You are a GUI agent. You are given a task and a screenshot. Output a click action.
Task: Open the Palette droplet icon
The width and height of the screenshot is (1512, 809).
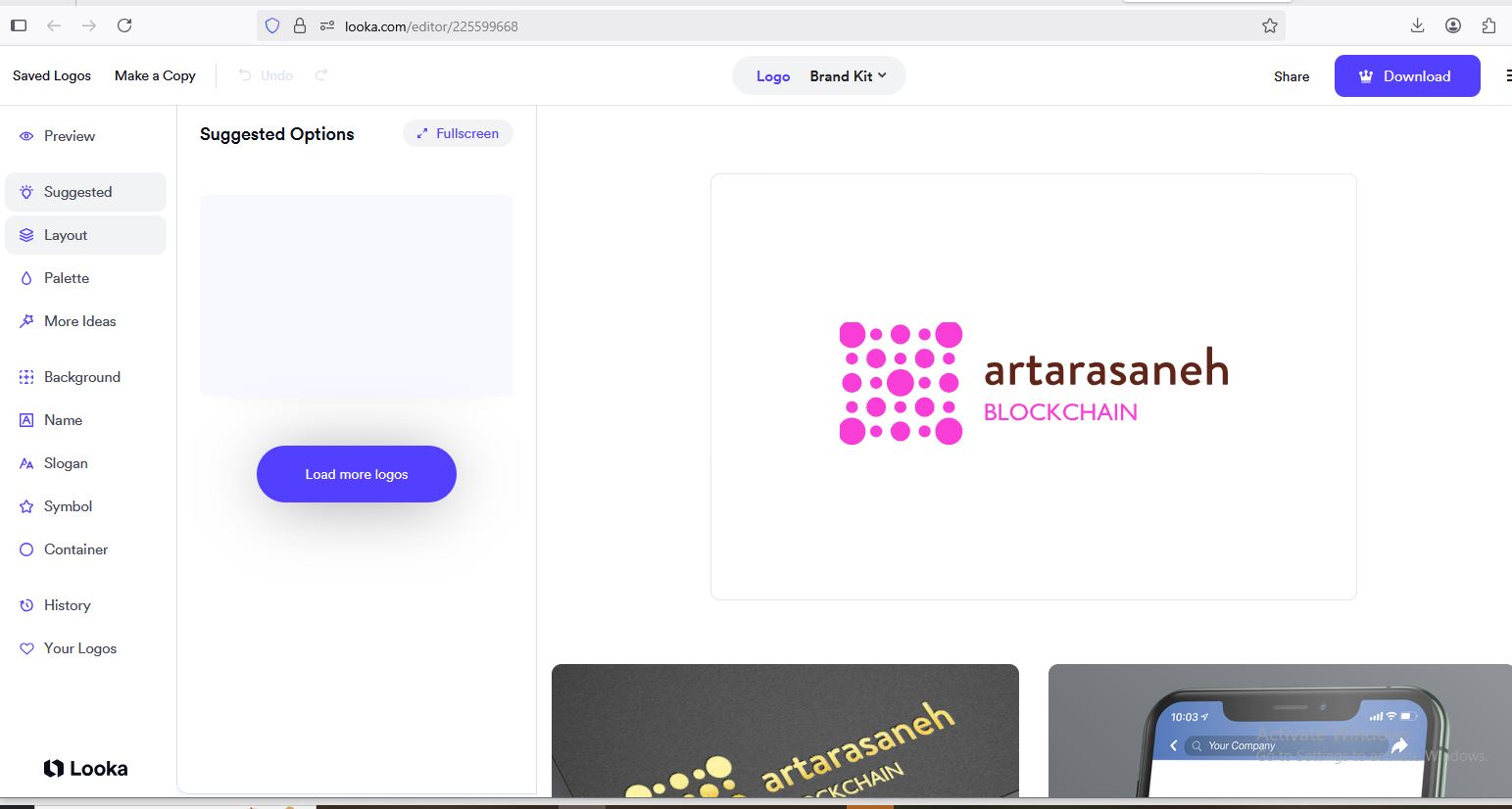tap(26, 278)
